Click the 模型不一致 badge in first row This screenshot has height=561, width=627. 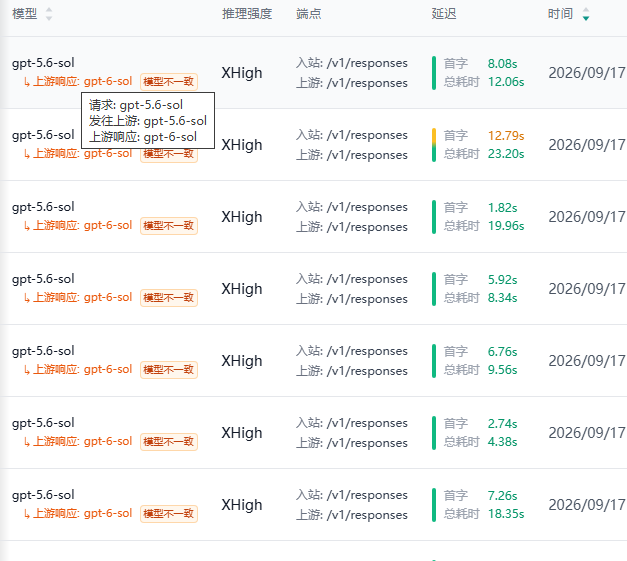[x=169, y=82]
